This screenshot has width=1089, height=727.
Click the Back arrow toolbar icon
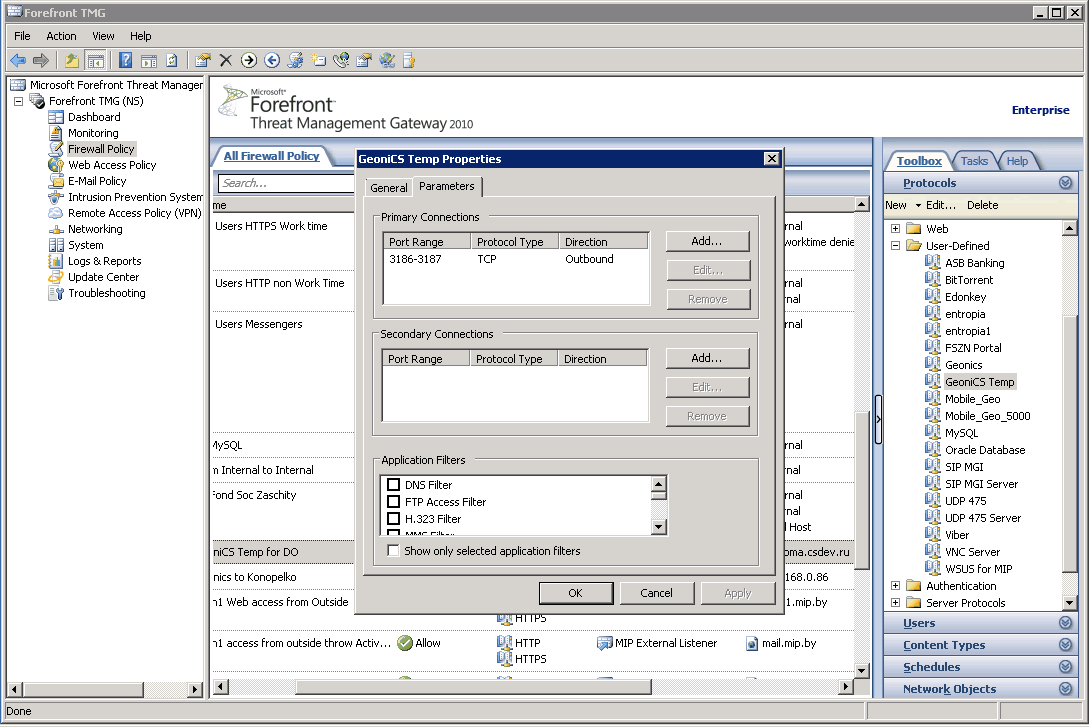(x=18, y=60)
